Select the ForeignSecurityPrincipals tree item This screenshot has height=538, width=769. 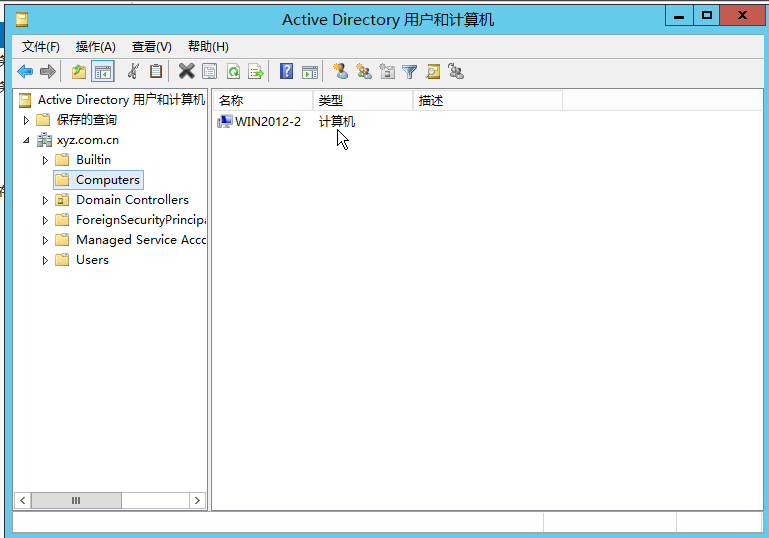(x=140, y=220)
